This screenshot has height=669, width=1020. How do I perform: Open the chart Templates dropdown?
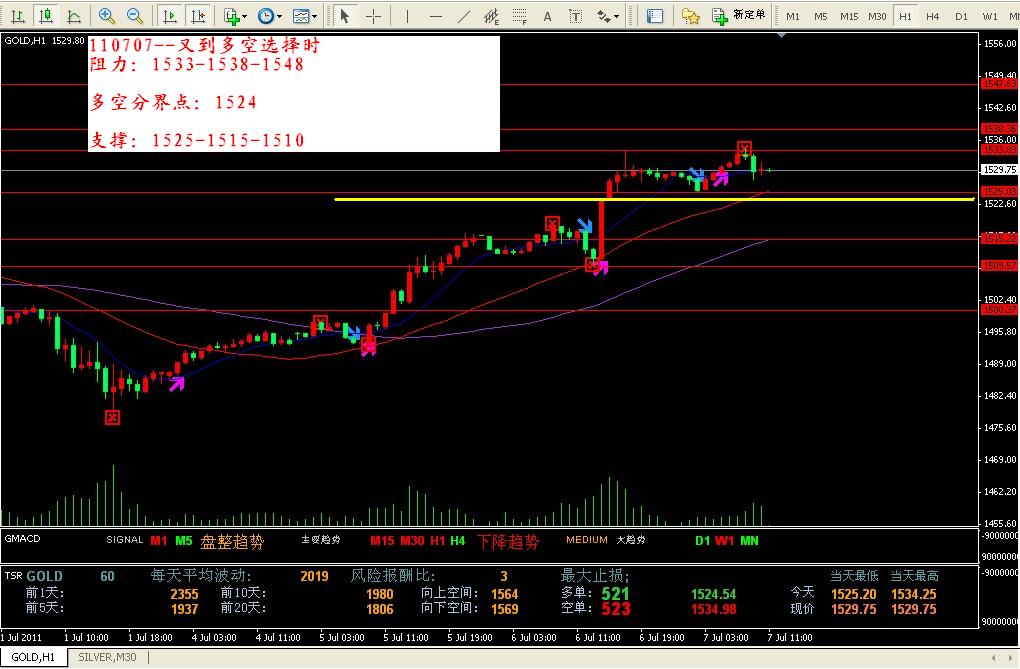(304, 16)
